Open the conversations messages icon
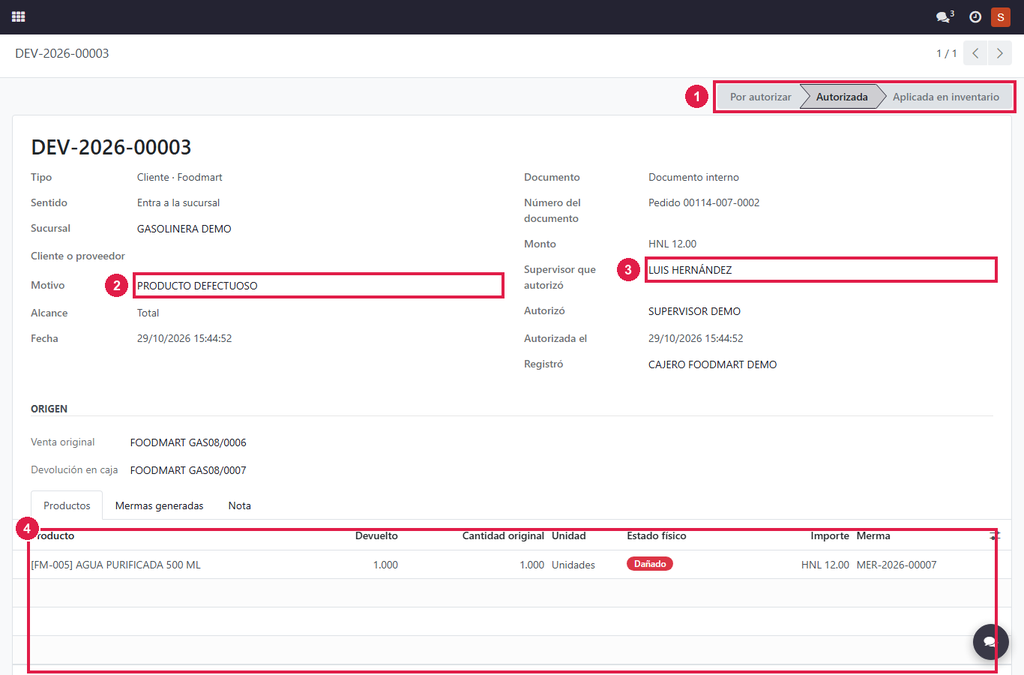The image size is (1024, 675). pyautogui.click(x=944, y=17)
